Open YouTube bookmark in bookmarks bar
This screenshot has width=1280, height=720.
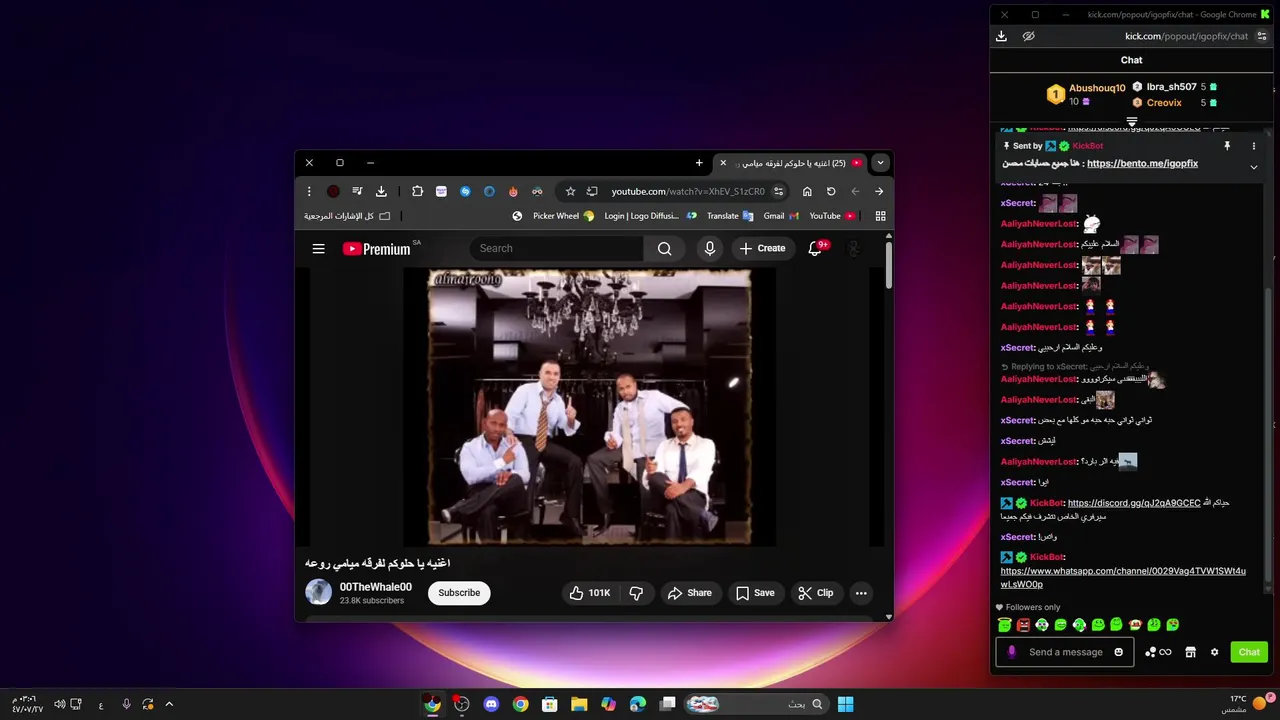[832, 216]
